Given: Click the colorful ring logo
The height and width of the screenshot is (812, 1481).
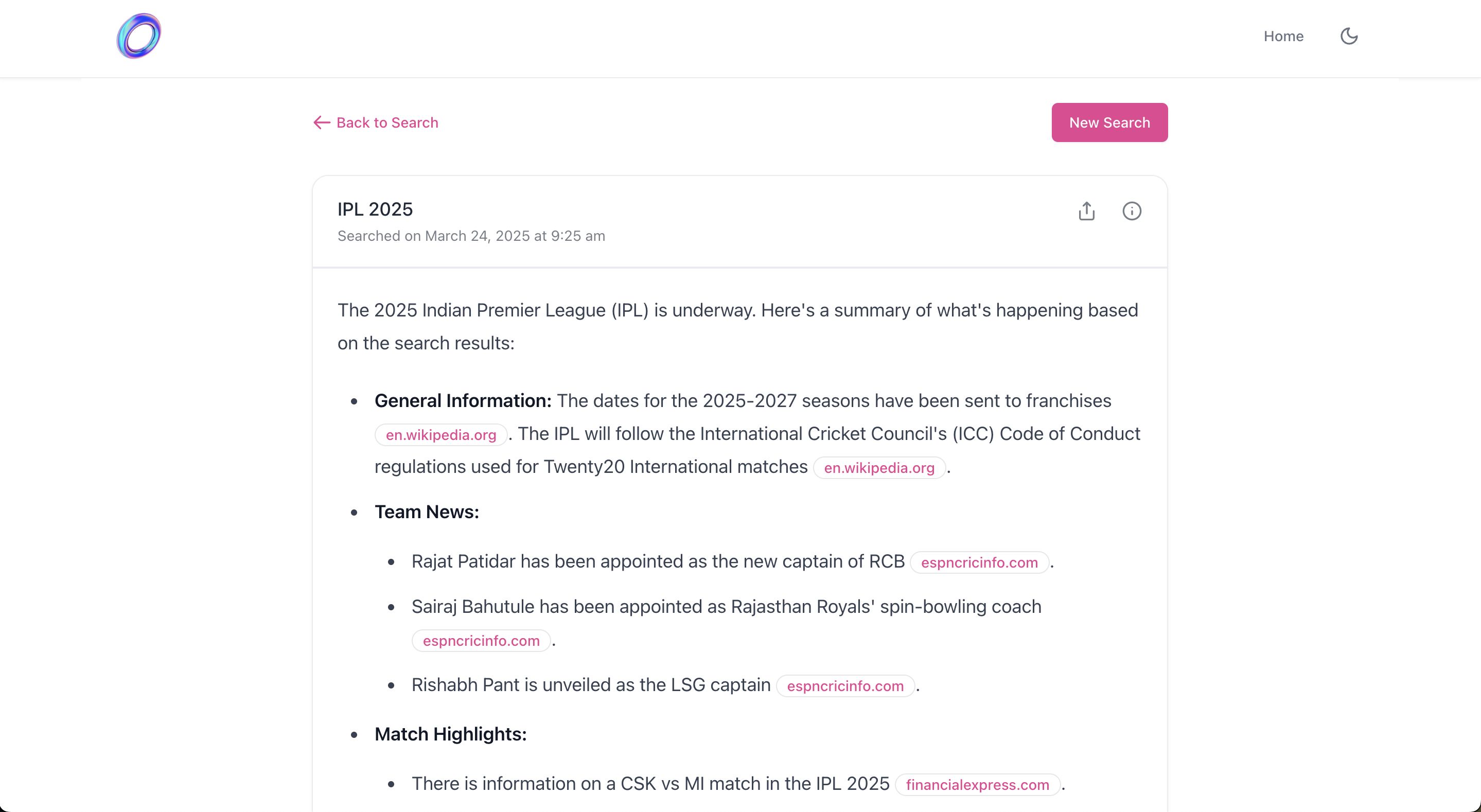Looking at the screenshot, I should pos(138,36).
